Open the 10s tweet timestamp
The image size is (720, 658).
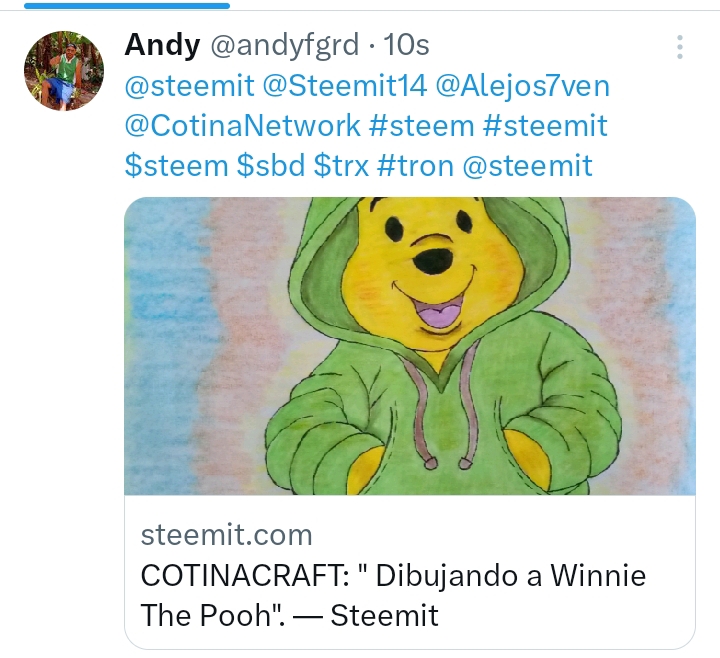[406, 45]
